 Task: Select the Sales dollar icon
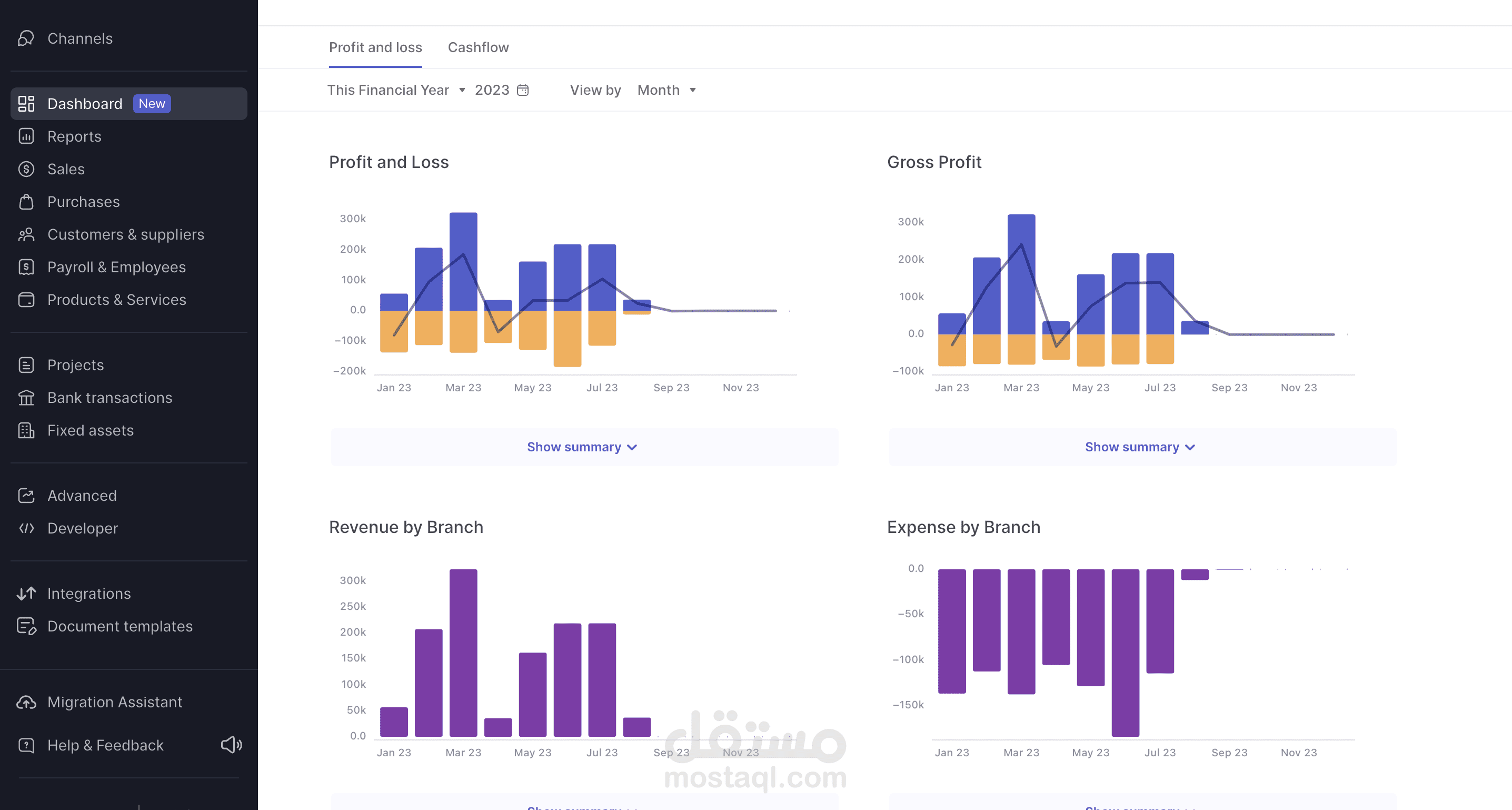(26, 169)
